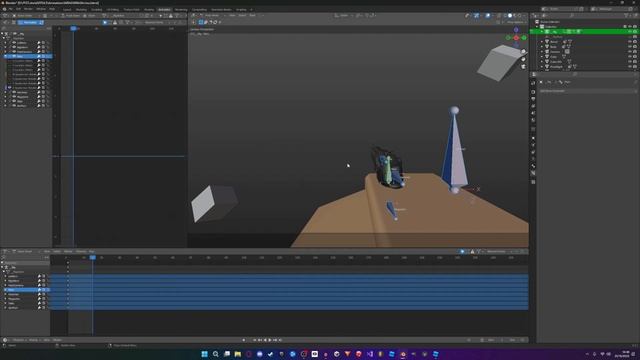Image resolution: width=640 pixels, height=360 pixels.
Task: Open the Render properties tab icon
Action: point(533,92)
